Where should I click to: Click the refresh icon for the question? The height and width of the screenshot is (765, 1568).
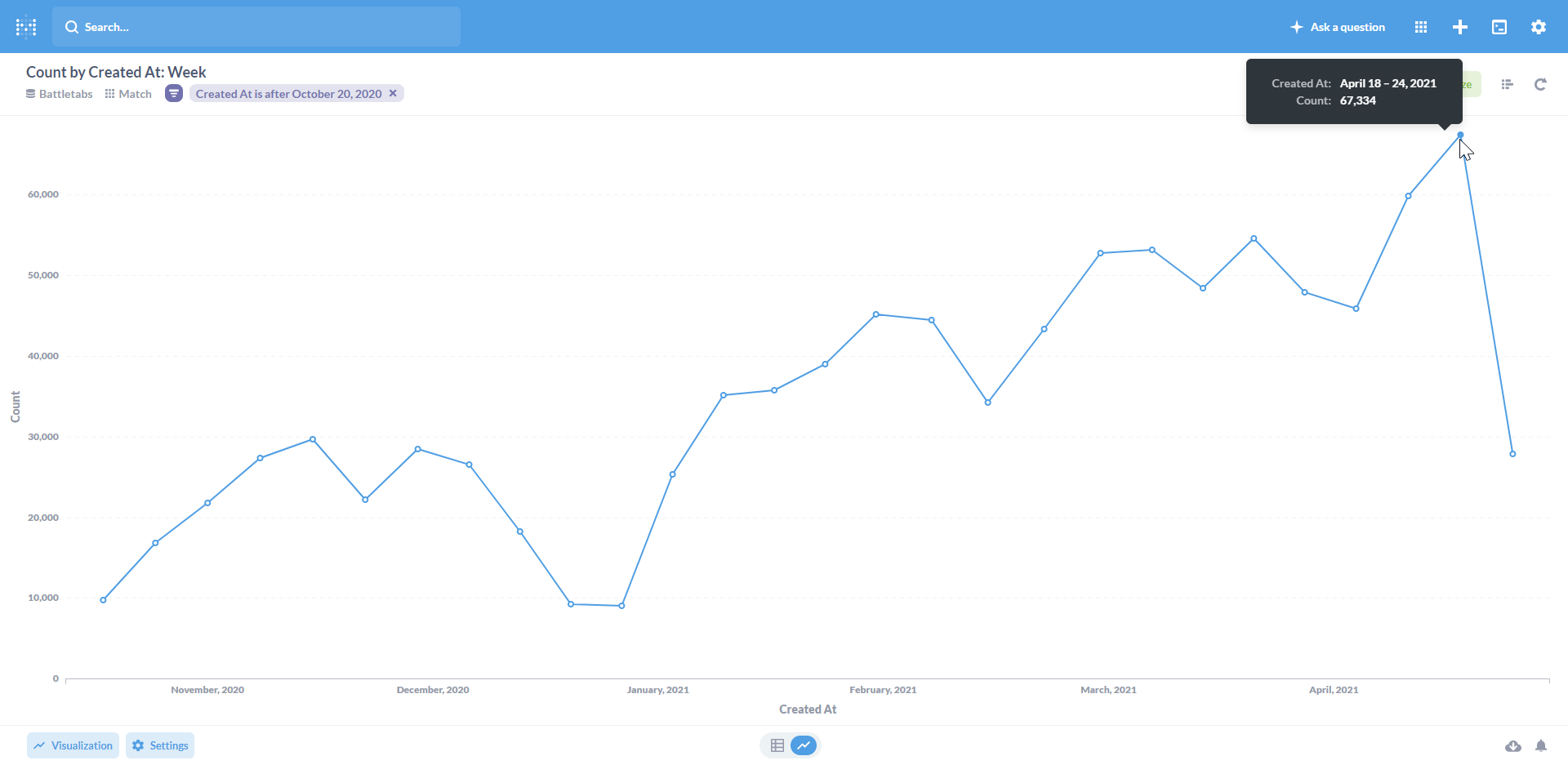point(1540,84)
